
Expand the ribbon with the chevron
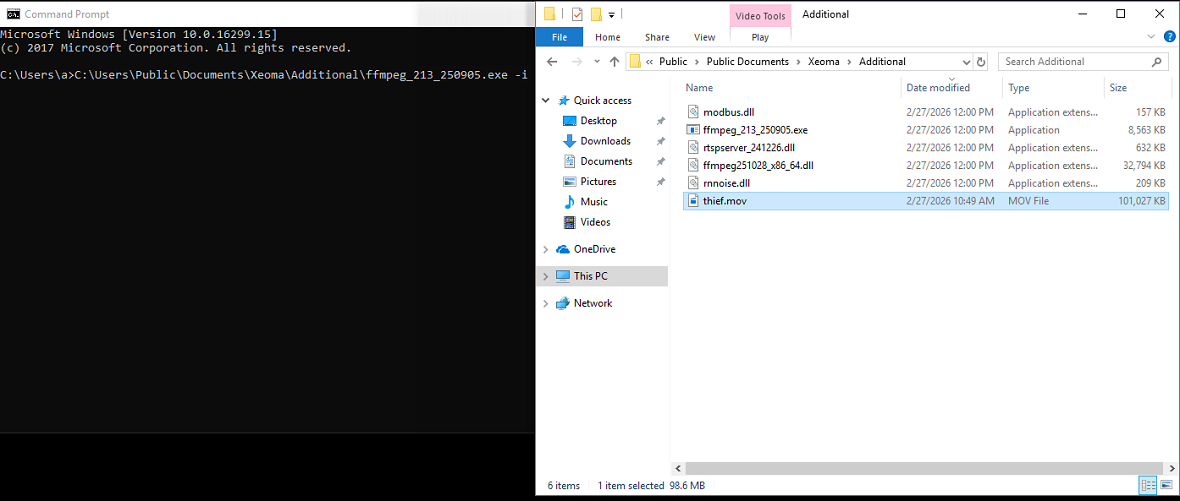coord(1151,36)
